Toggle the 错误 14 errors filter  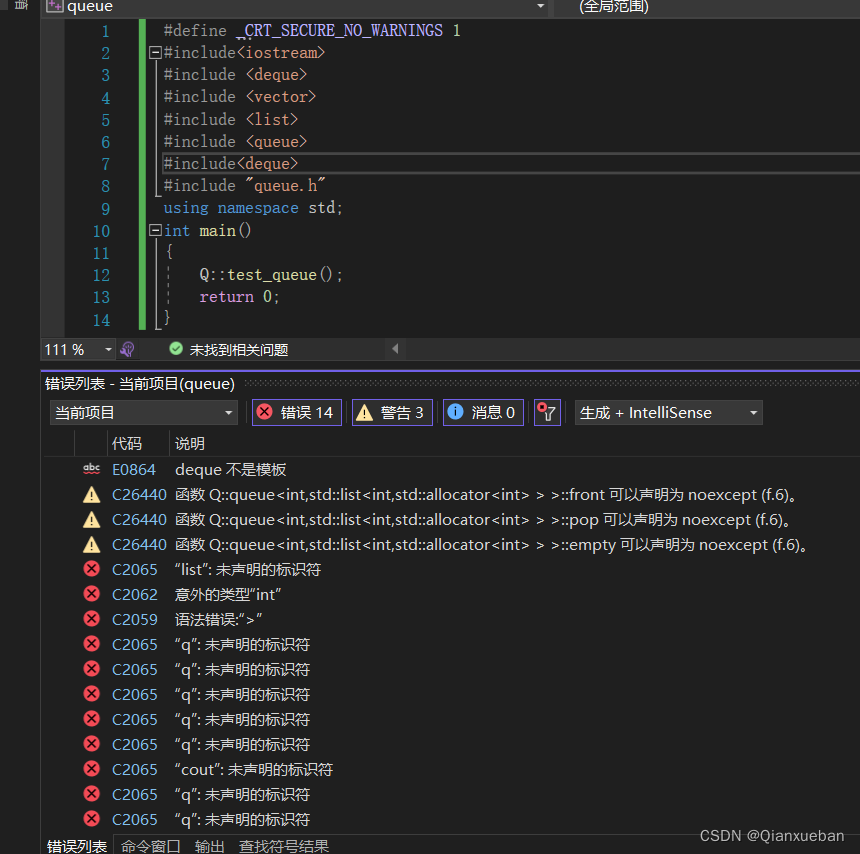297,412
